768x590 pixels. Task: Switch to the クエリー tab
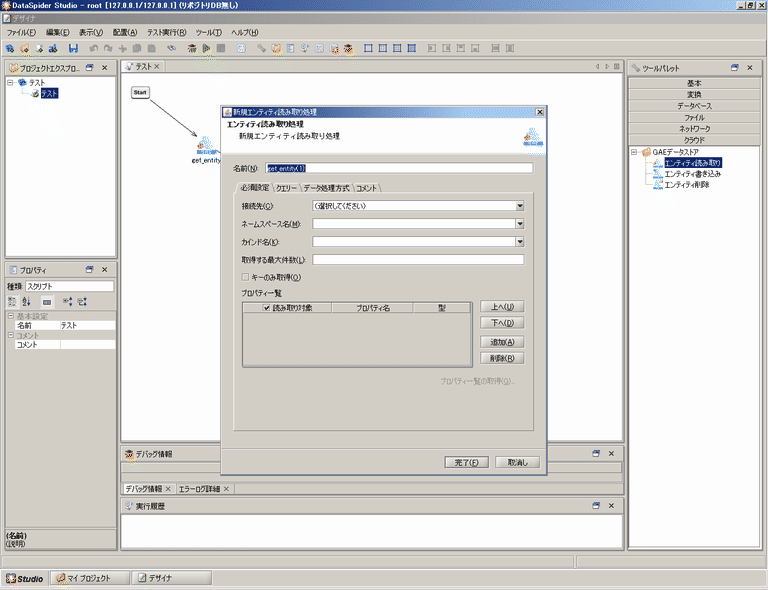tap(287, 188)
